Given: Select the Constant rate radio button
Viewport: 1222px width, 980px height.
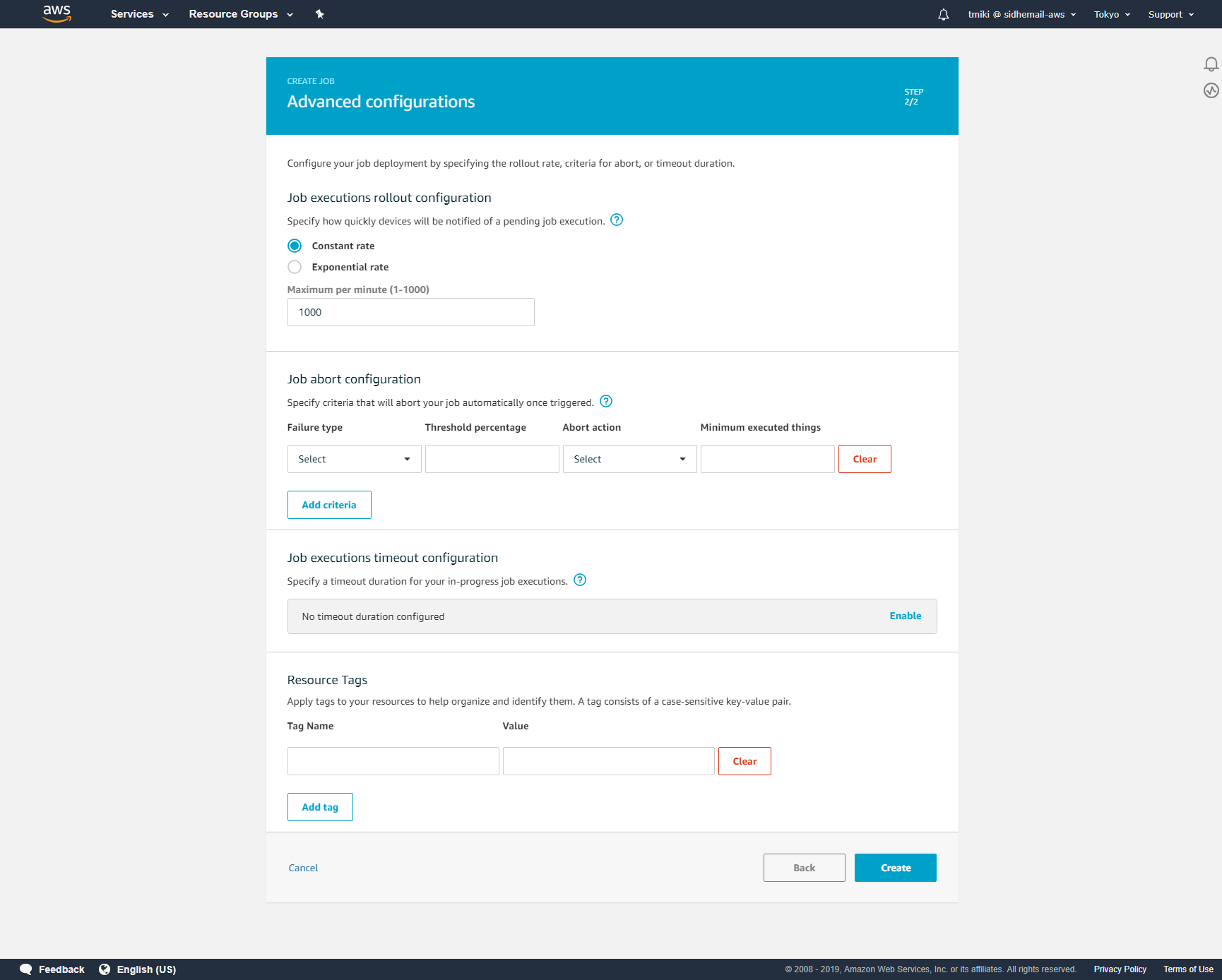Looking at the screenshot, I should (x=295, y=246).
